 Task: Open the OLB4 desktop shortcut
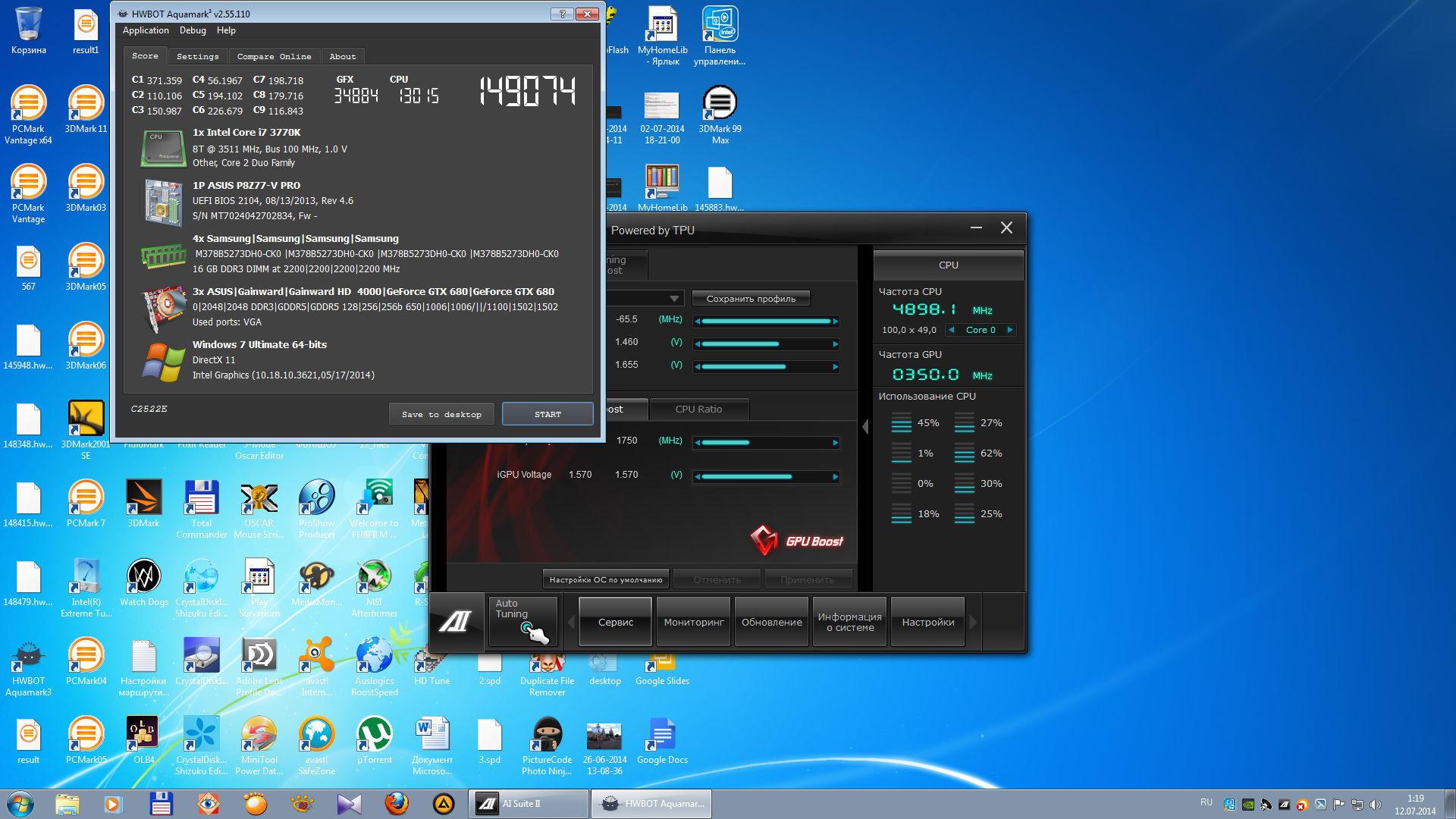coord(143,741)
